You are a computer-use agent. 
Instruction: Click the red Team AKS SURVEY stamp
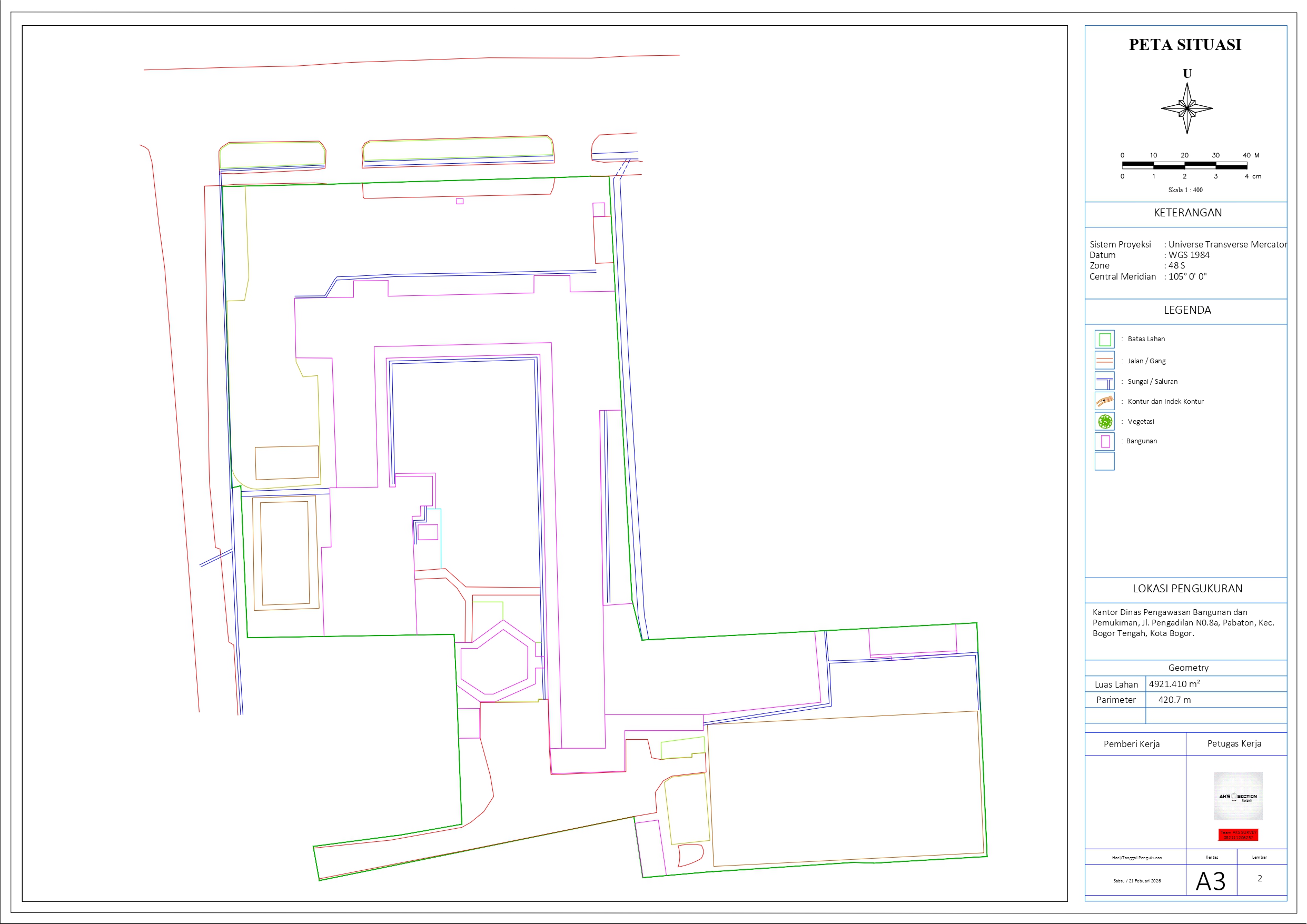pos(1238,834)
